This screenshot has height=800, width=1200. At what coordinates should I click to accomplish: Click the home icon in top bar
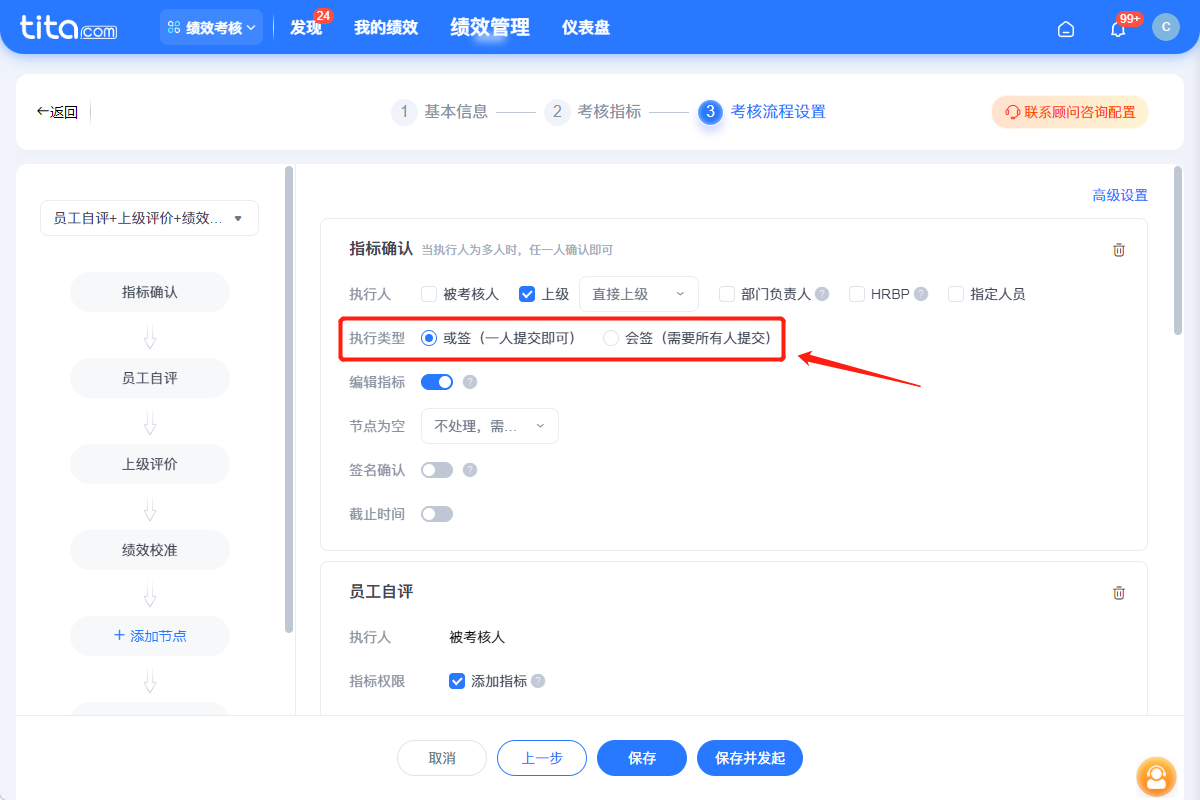point(1065,29)
